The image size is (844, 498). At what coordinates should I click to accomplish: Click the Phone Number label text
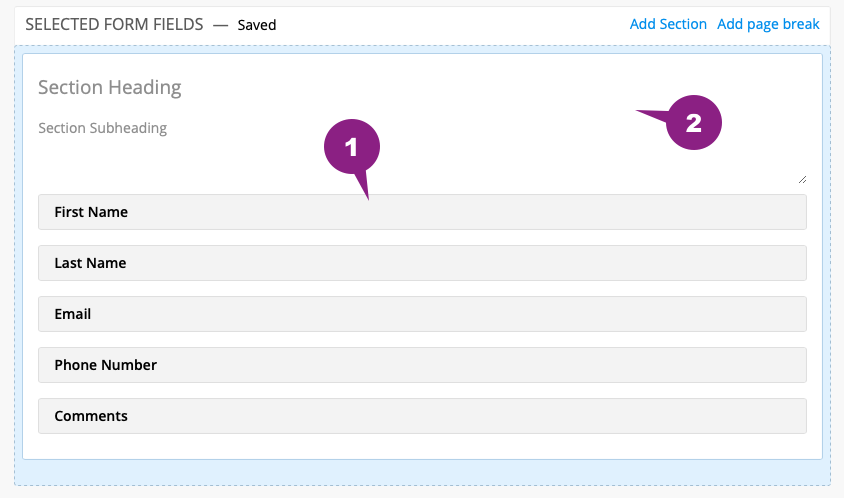pyautogui.click(x=106, y=365)
